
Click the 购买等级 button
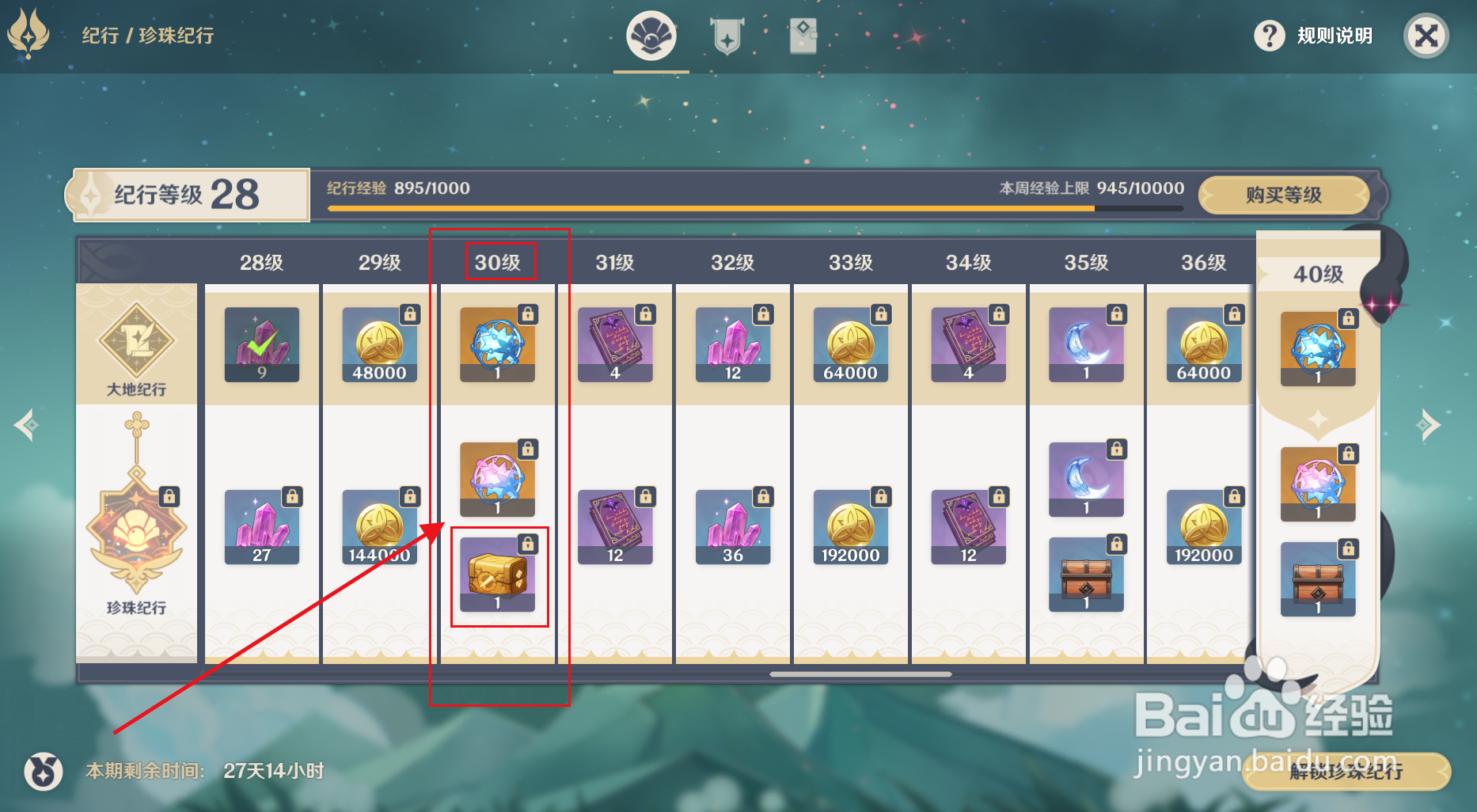coord(1284,195)
